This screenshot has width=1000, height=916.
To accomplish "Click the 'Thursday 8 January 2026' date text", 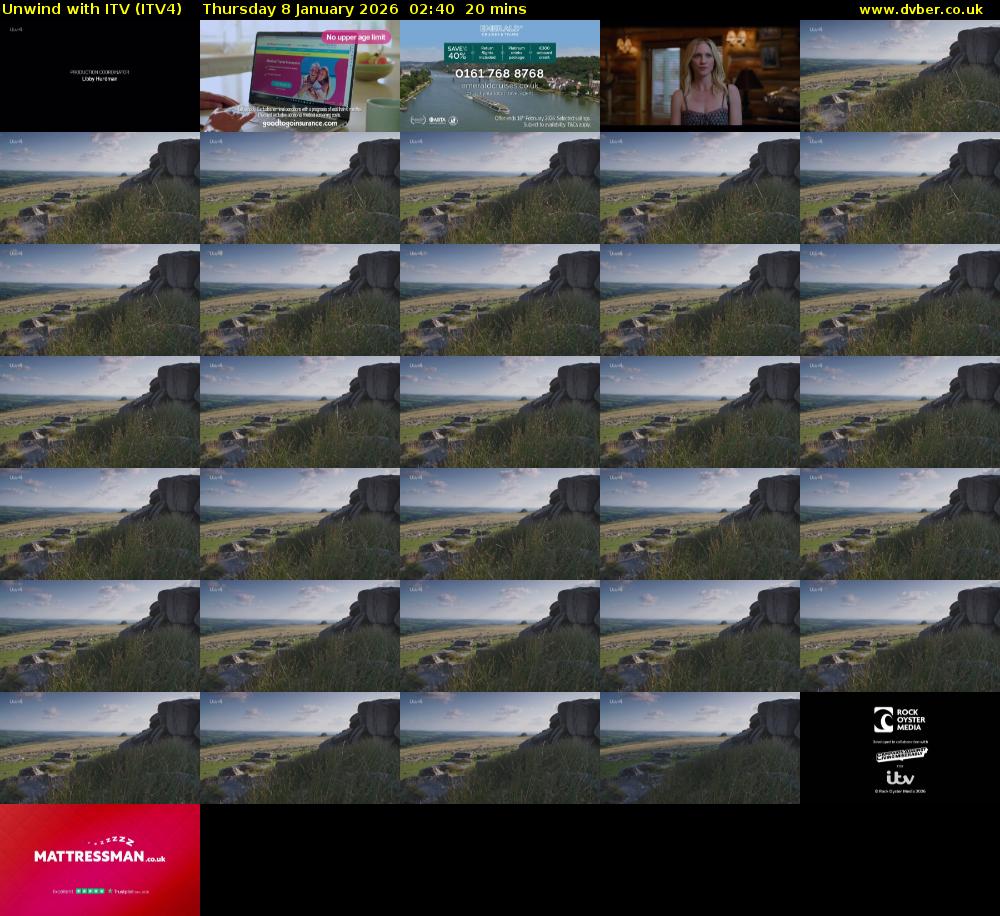I will point(299,9).
